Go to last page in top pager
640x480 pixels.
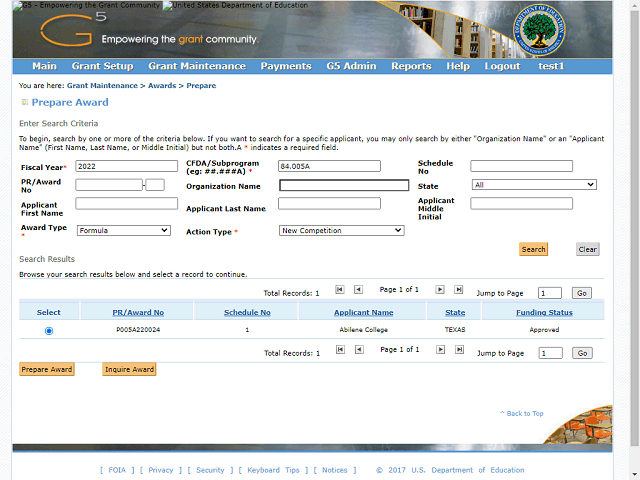click(x=459, y=289)
